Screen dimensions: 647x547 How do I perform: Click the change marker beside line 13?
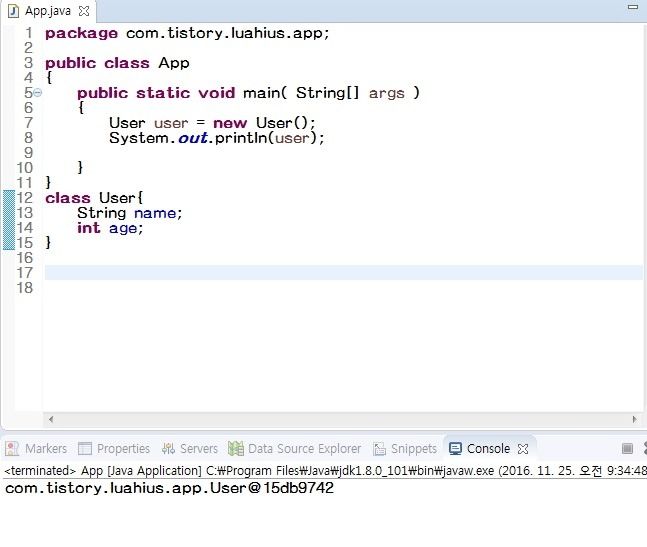point(9,213)
